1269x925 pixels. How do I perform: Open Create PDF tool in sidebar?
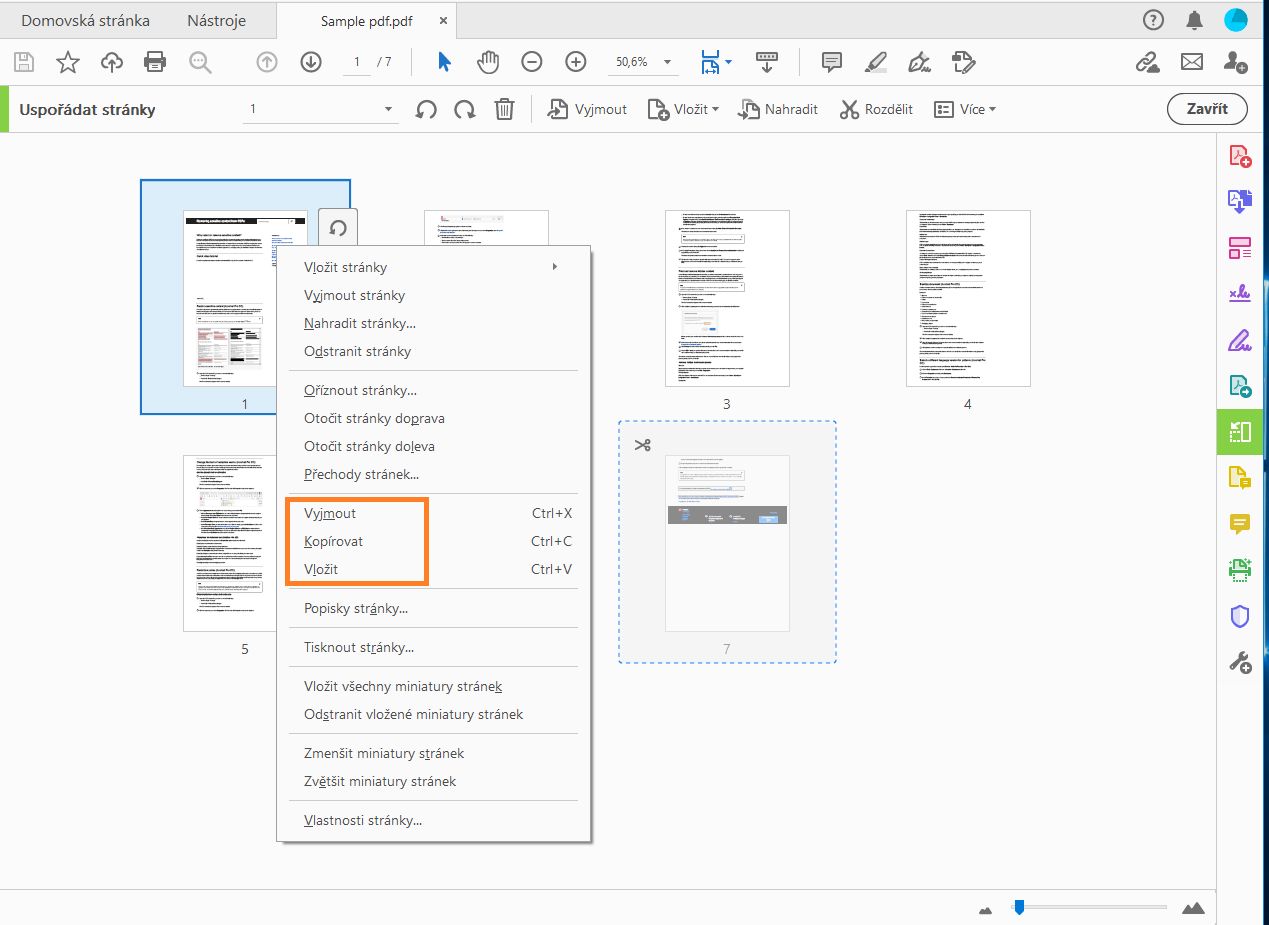click(x=1240, y=157)
